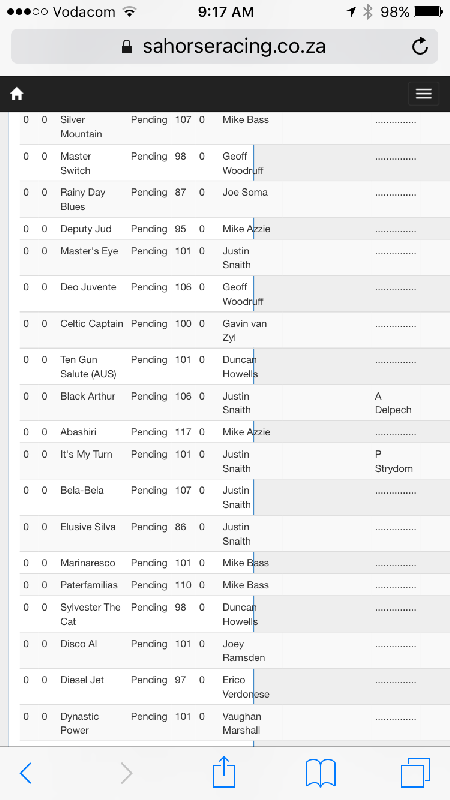450x800 pixels.
Task: Select the Dynastic Power row
Action: tap(235, 723)
